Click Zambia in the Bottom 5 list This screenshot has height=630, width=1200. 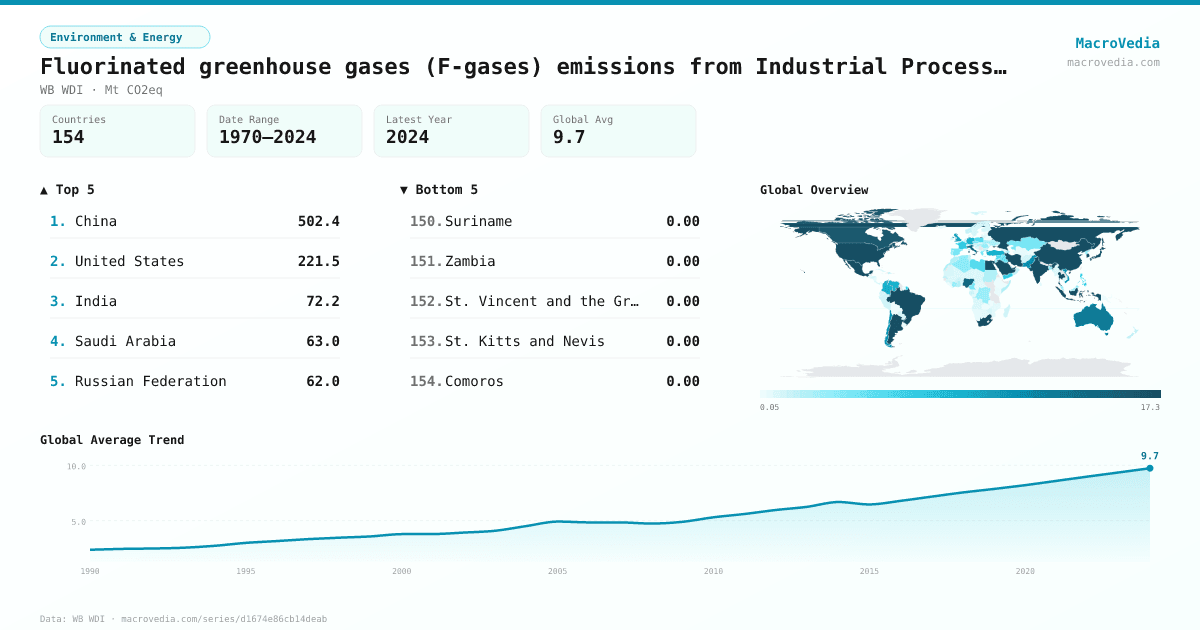click(470, 261)
